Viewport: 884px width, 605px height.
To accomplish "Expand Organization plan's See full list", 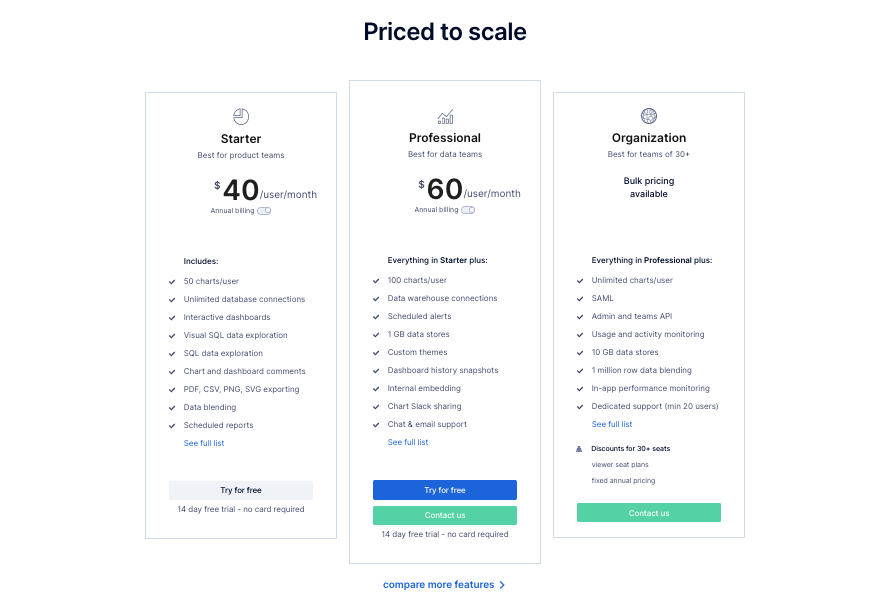I will (612, 424).
